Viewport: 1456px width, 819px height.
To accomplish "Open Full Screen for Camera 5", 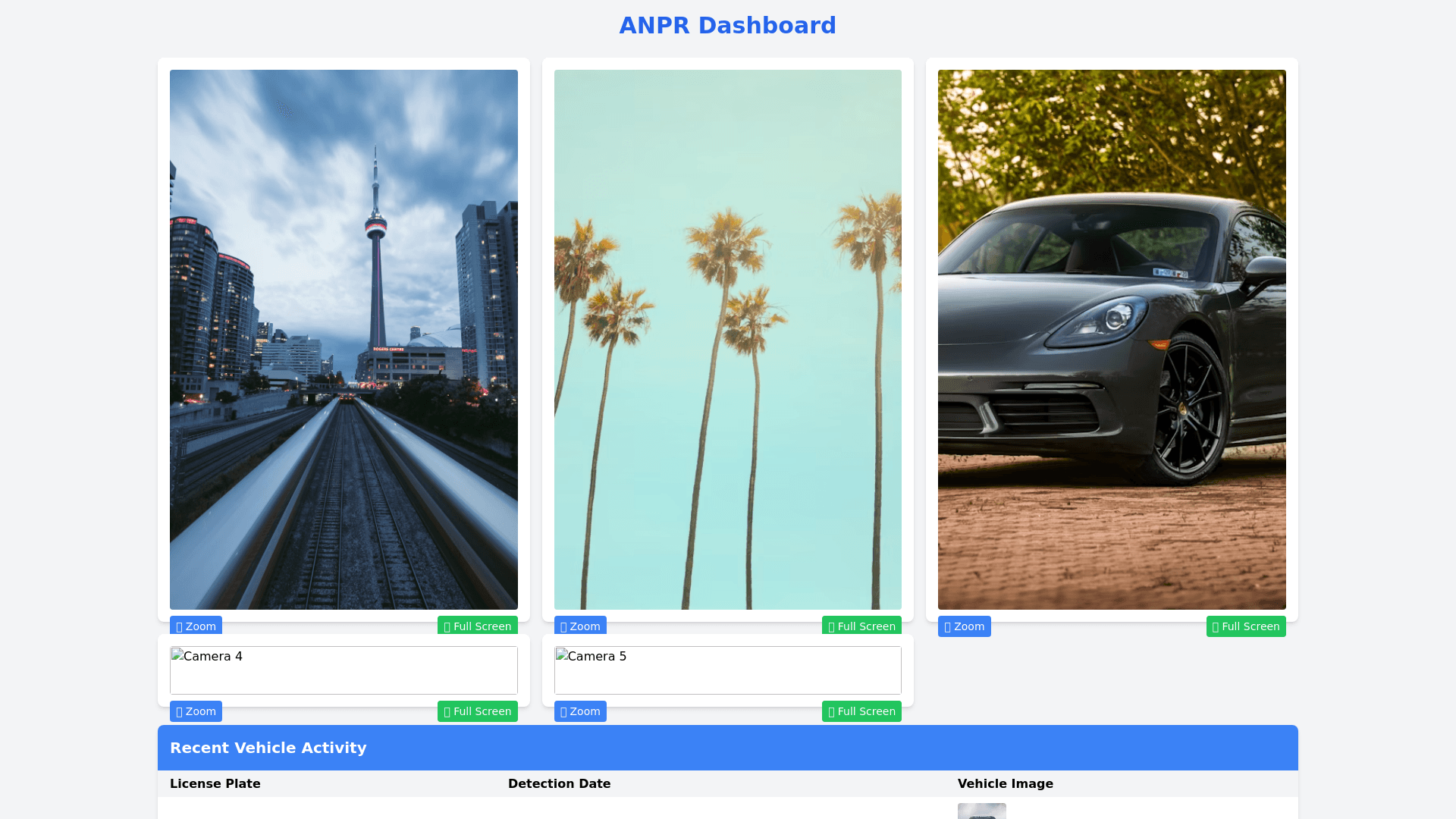I will pos(861,711).
